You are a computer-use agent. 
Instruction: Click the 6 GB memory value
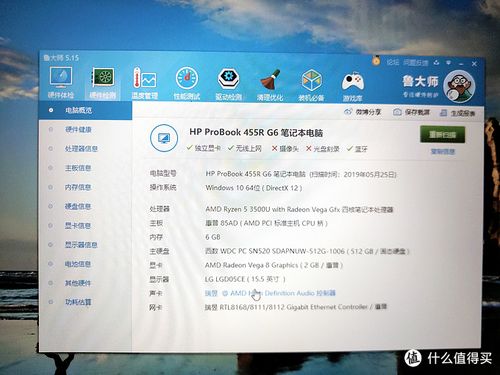click(213, 237)
